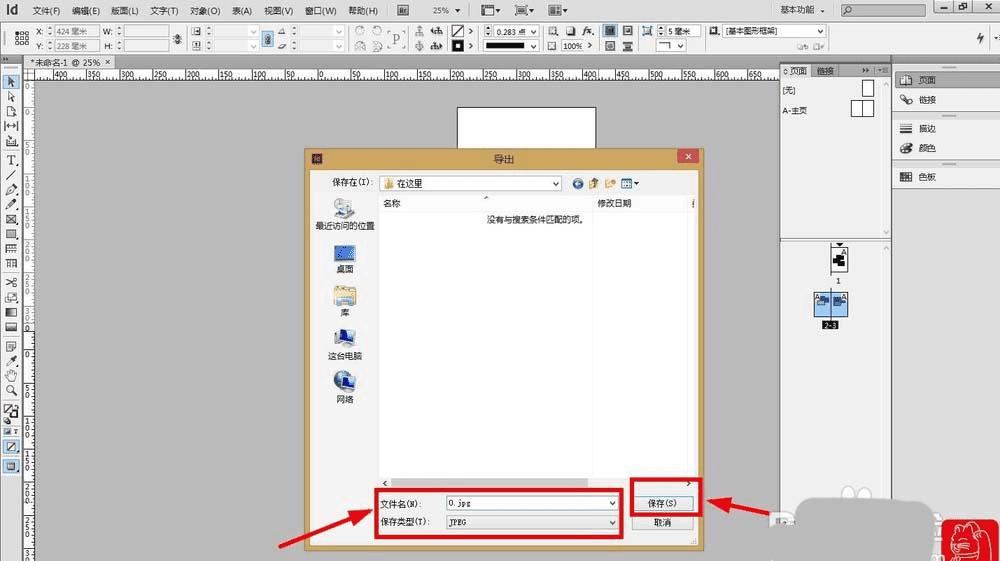Open the 对象(O) menu

click(x=205, y=11)
